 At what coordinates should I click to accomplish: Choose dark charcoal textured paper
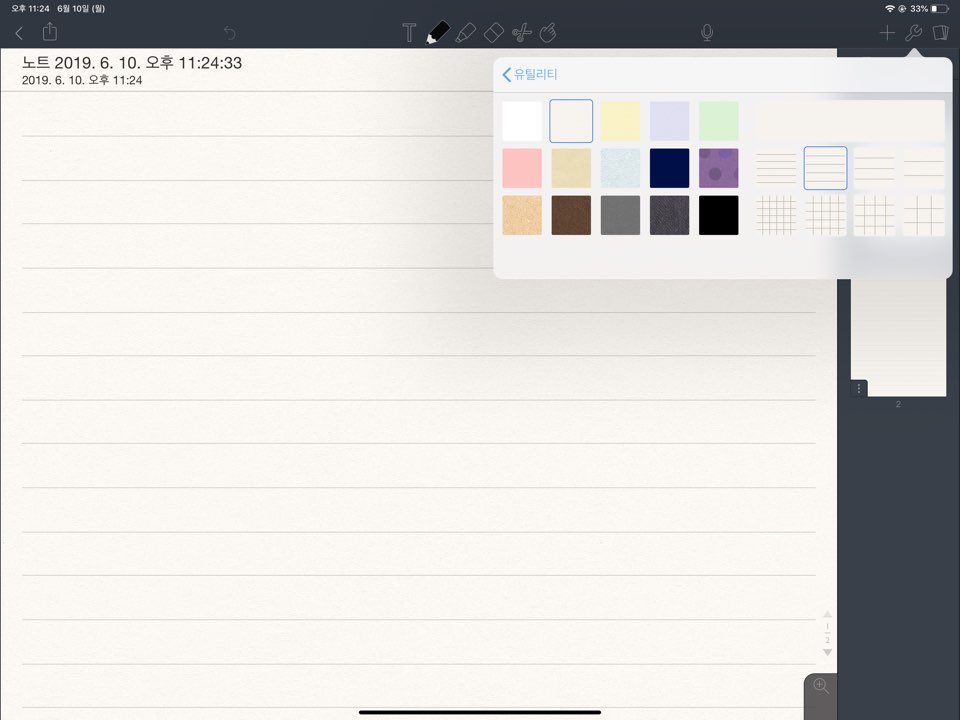pos(669,216)
